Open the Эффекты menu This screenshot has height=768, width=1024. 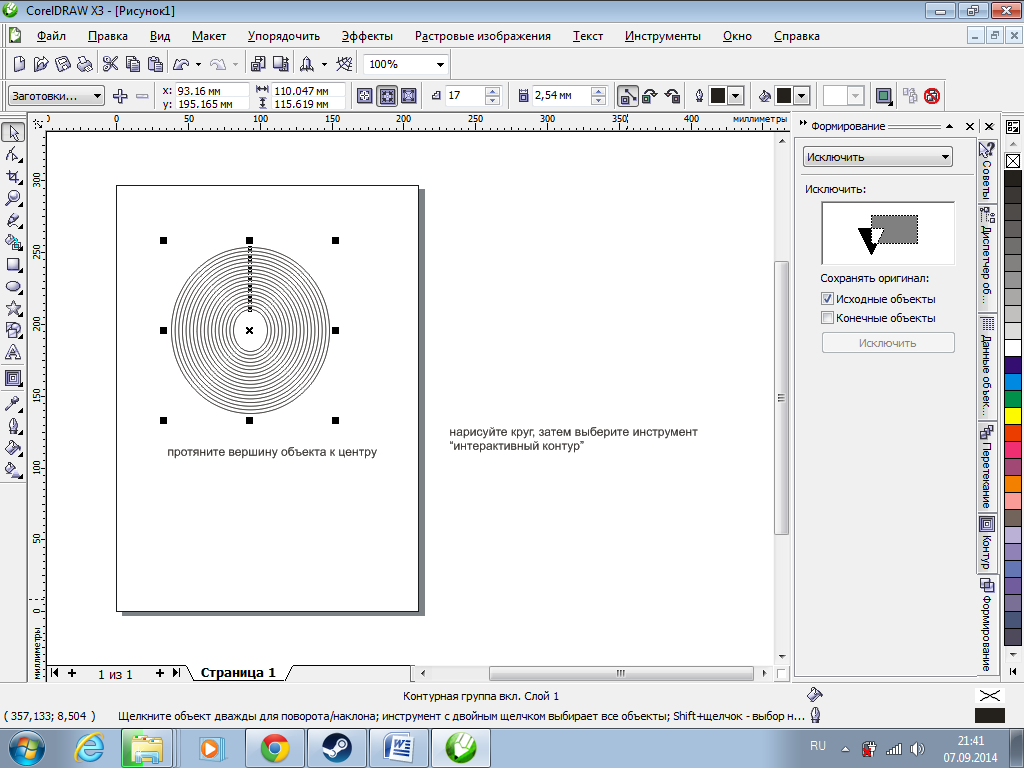366,36
